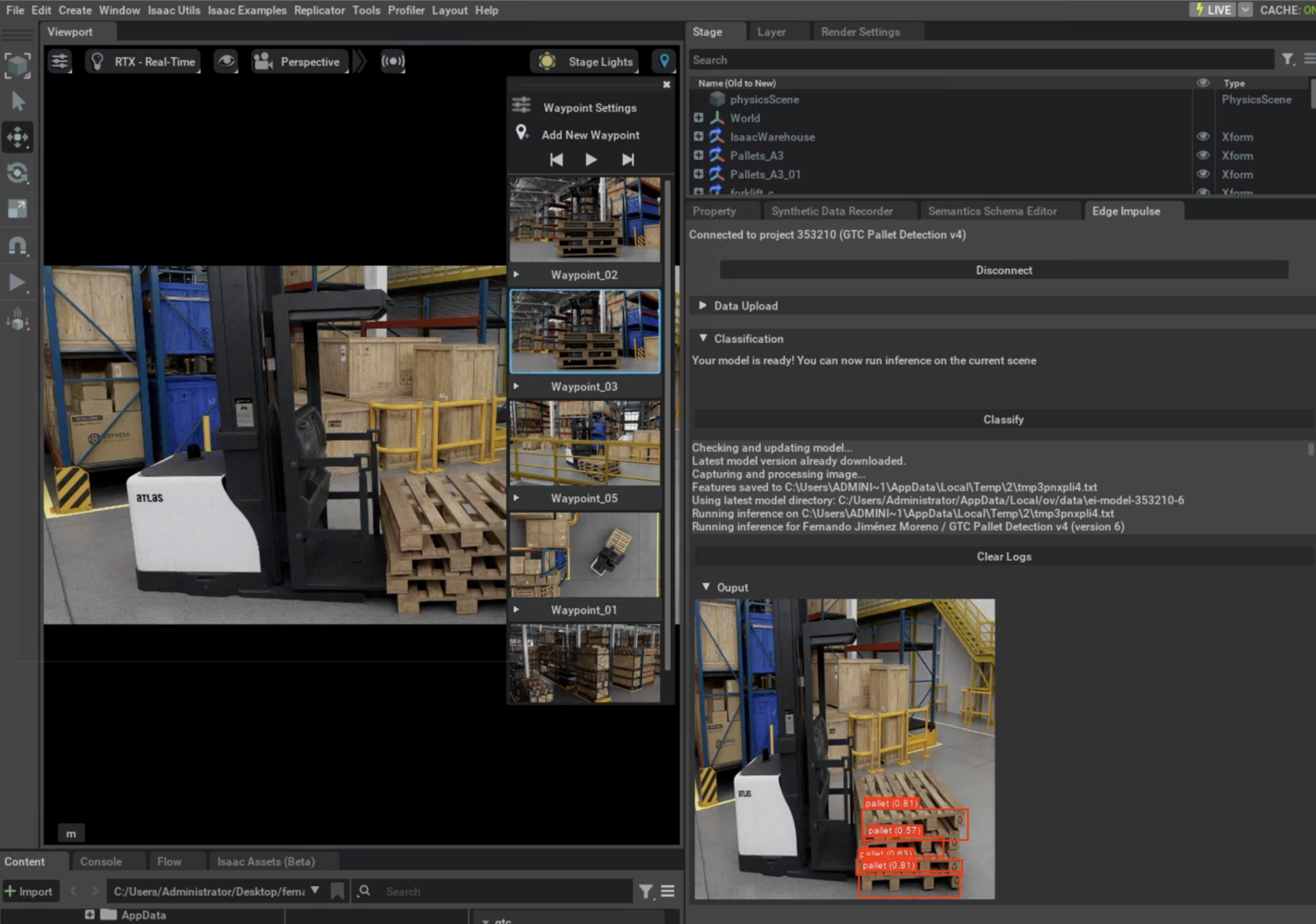Viewport: 1316px width, 924px height.
Task: Select the Waypoint_03 thumbnail
Action: 585,331
